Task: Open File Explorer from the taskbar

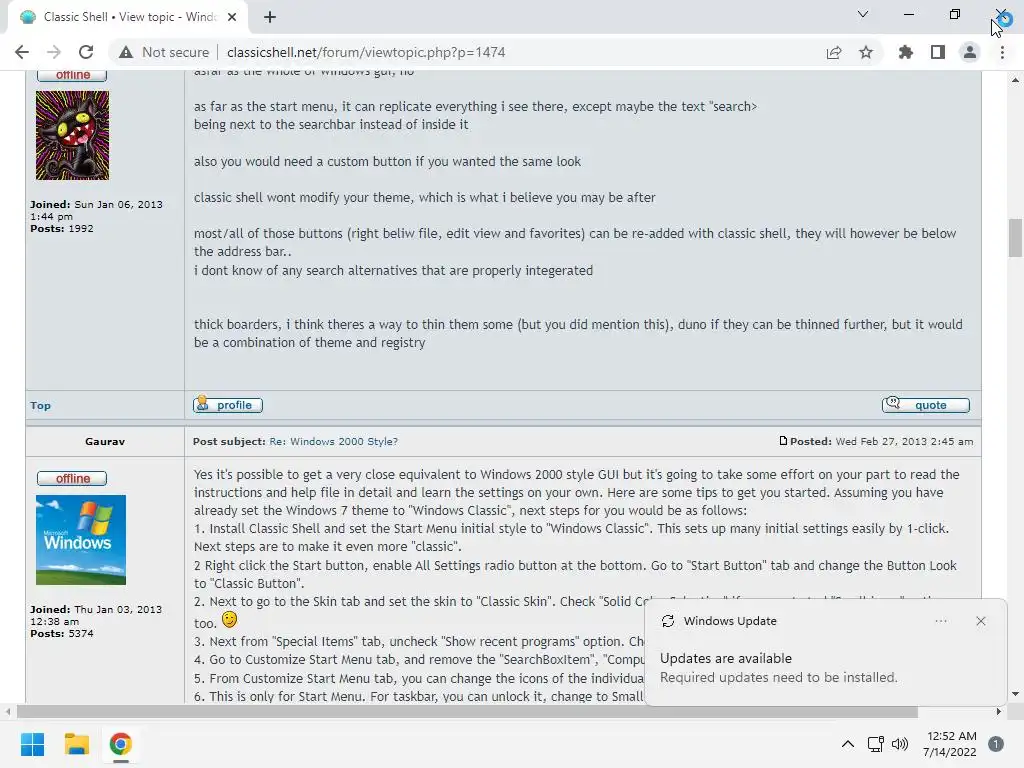Action: 76,744
